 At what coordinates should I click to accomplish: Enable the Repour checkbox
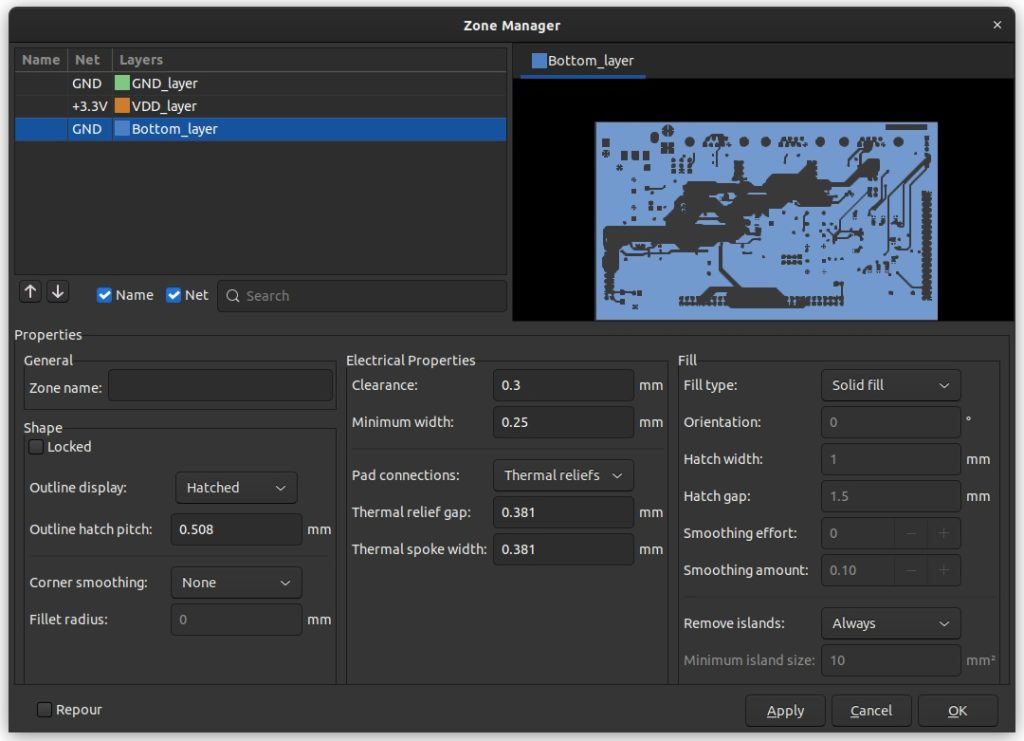(x=44, y=709)
